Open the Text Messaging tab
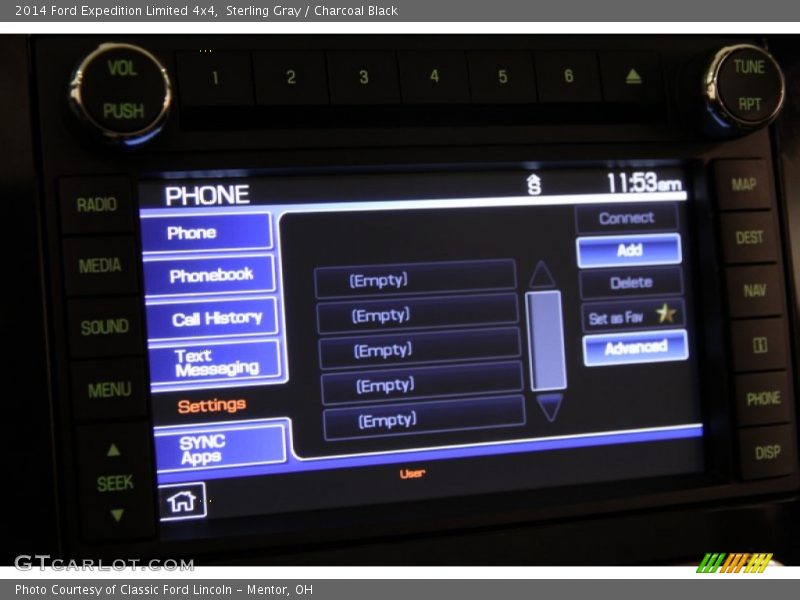 216,362
